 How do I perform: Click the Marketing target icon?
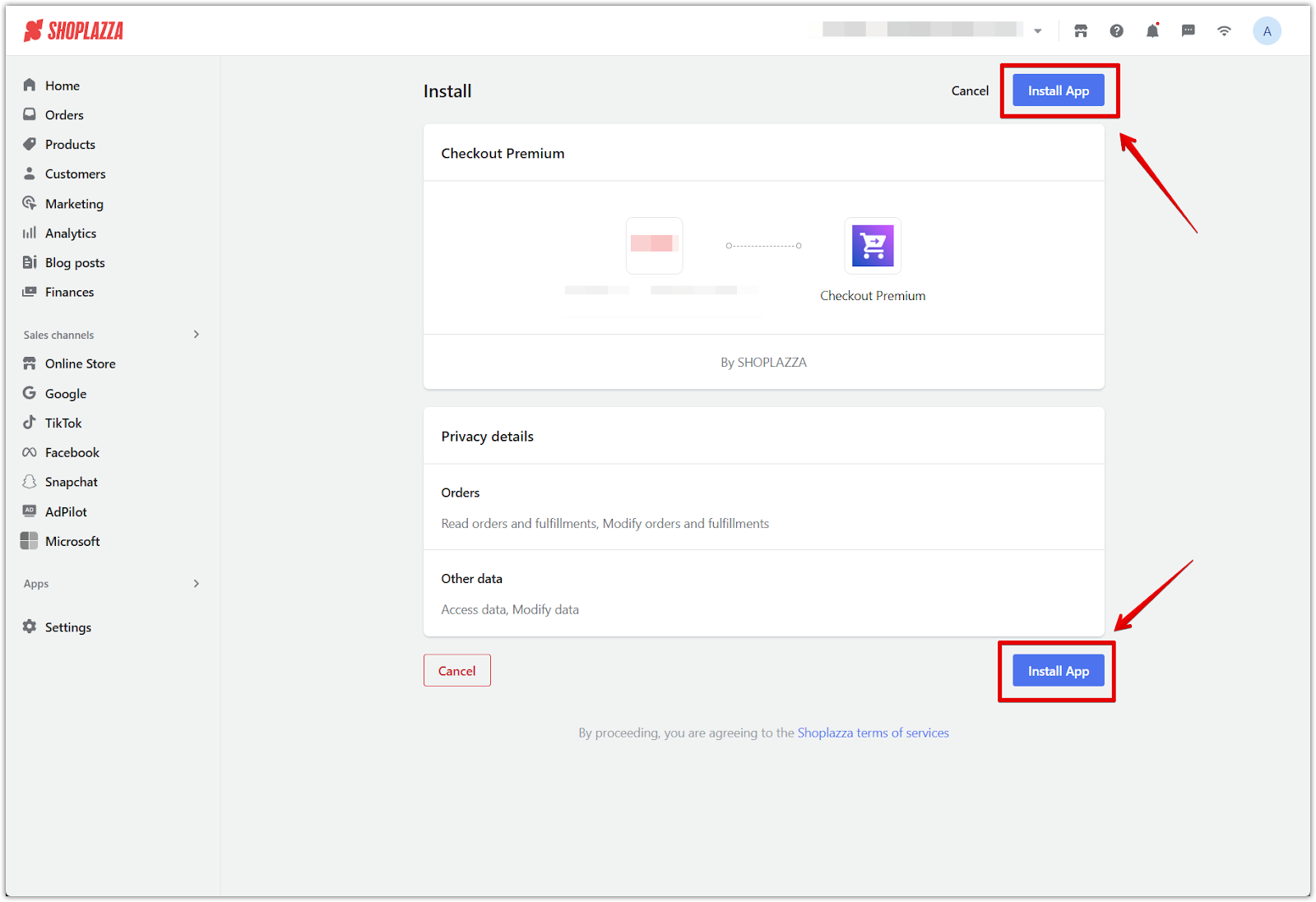30,203
